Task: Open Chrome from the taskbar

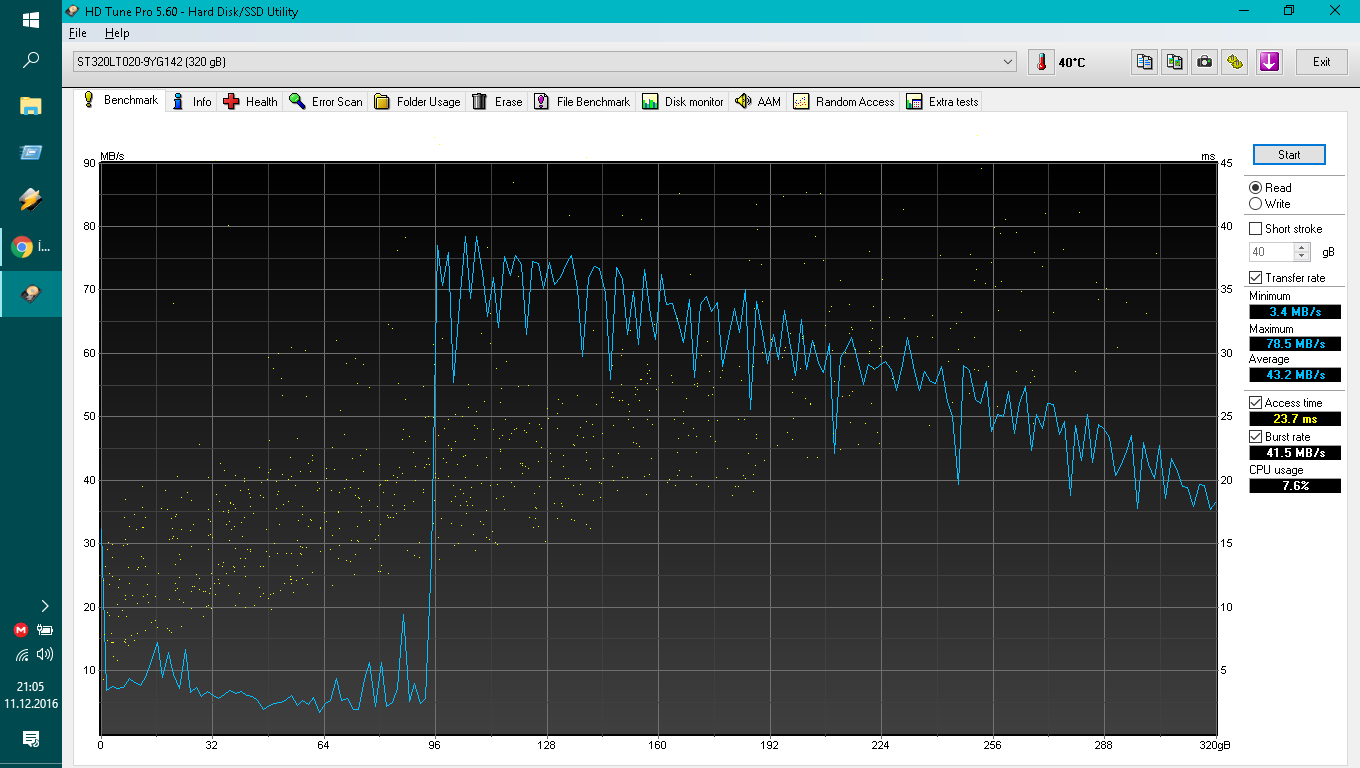Action: (x=21, y=246)
